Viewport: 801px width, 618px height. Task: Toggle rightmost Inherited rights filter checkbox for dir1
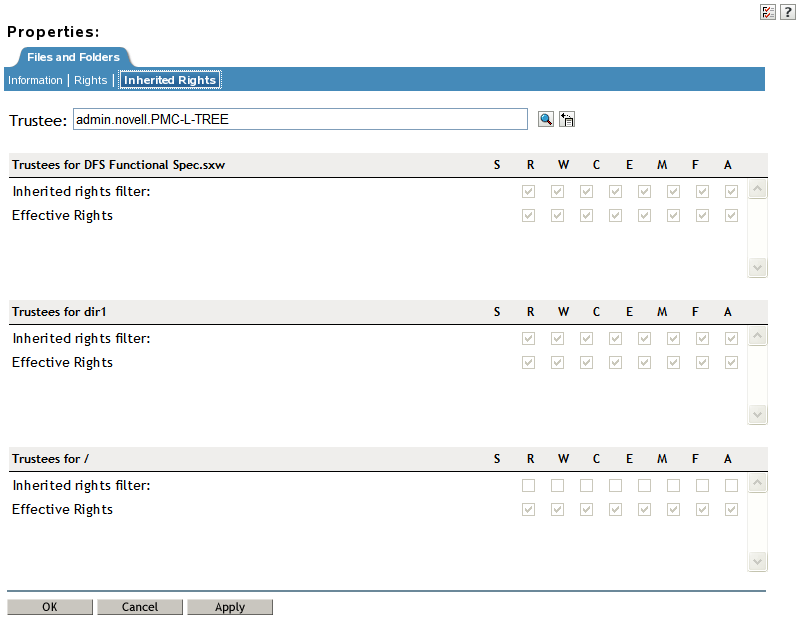tap(731, 339)
